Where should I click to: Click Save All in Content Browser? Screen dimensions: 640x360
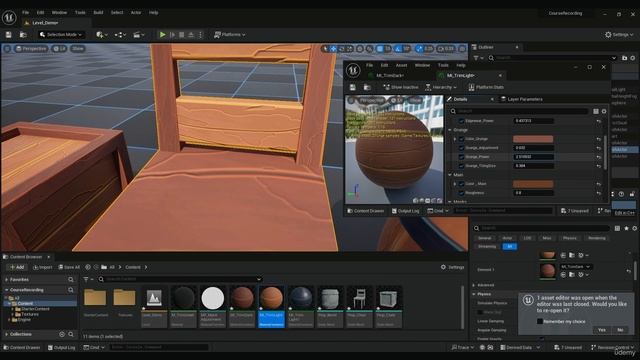click(69, 267)
